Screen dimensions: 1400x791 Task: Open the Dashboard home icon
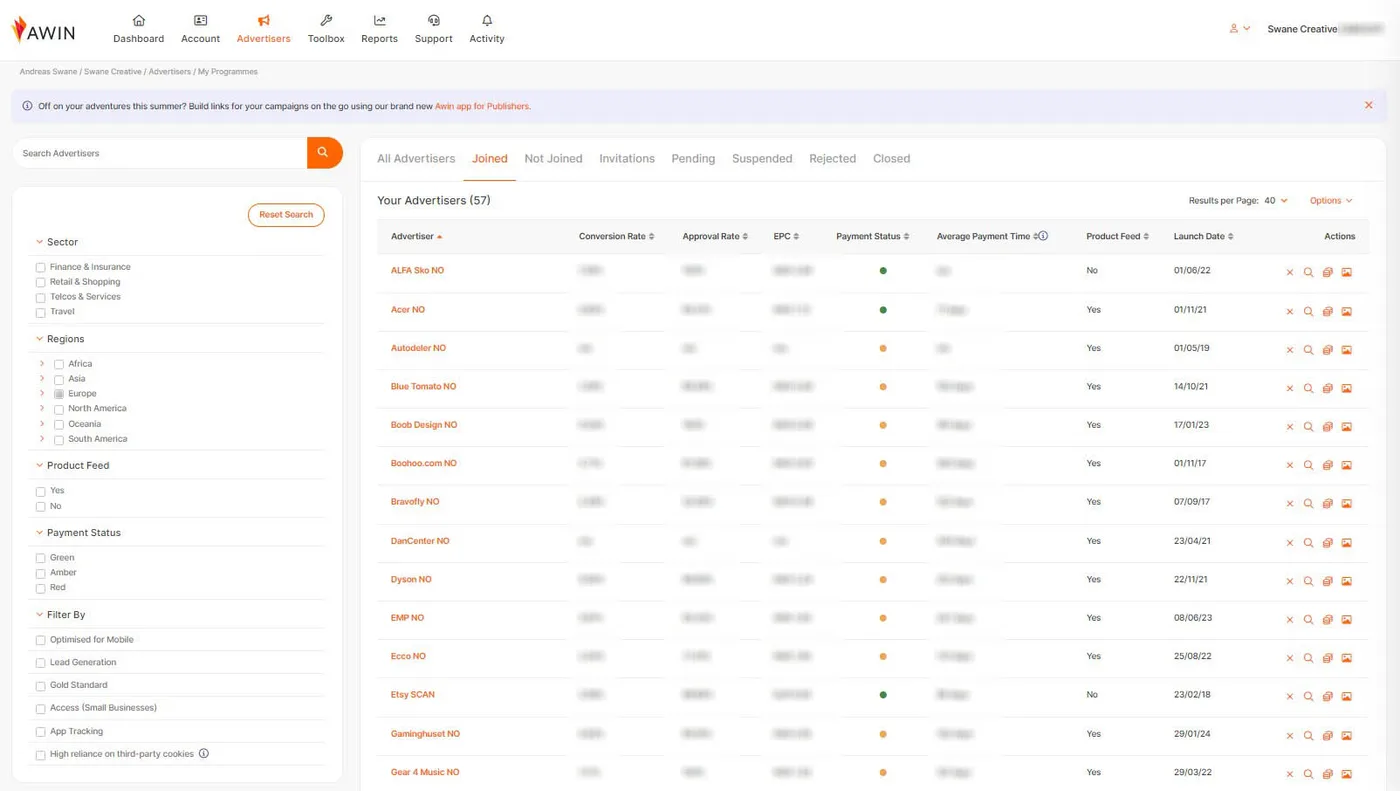point(139,20)
